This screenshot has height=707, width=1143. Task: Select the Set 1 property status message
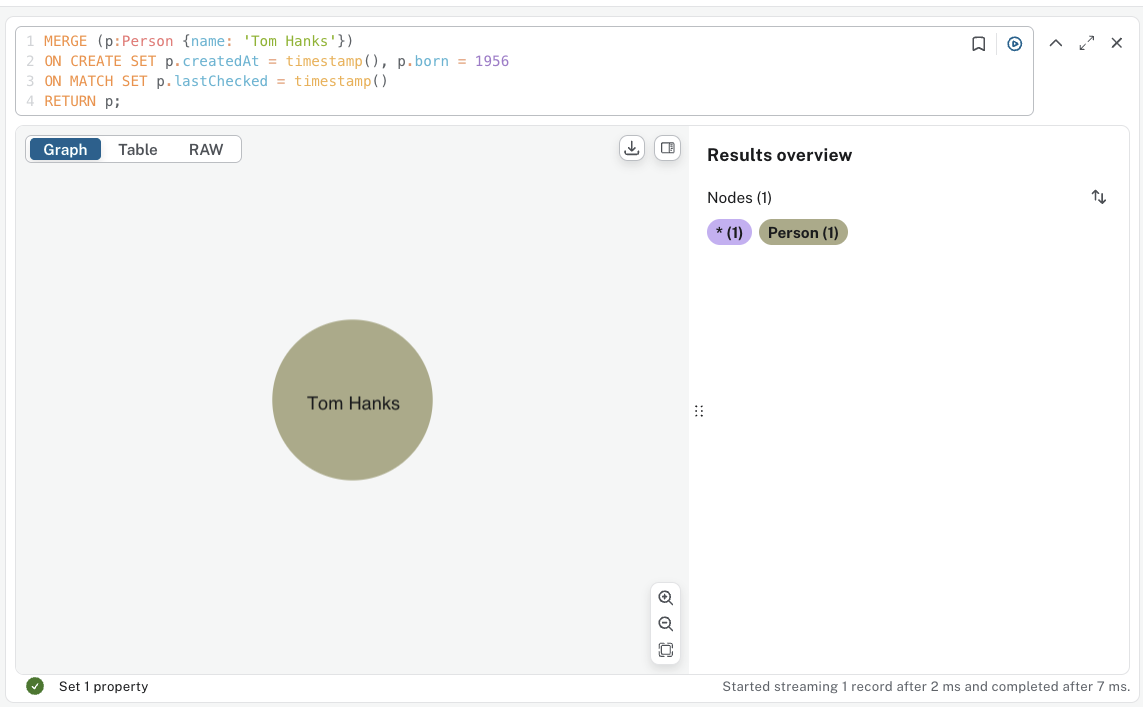click(103, 686)
